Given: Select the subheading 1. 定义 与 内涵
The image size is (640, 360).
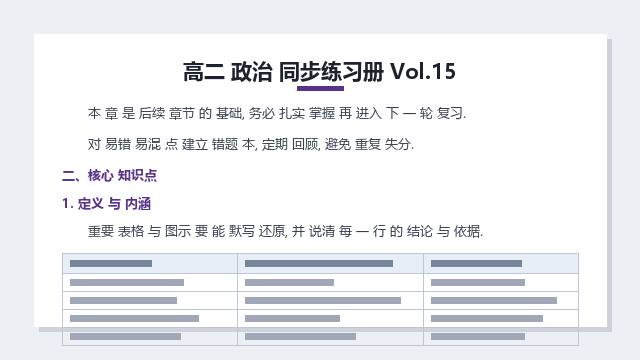Looking at the screenshot, I should [107, 203].
